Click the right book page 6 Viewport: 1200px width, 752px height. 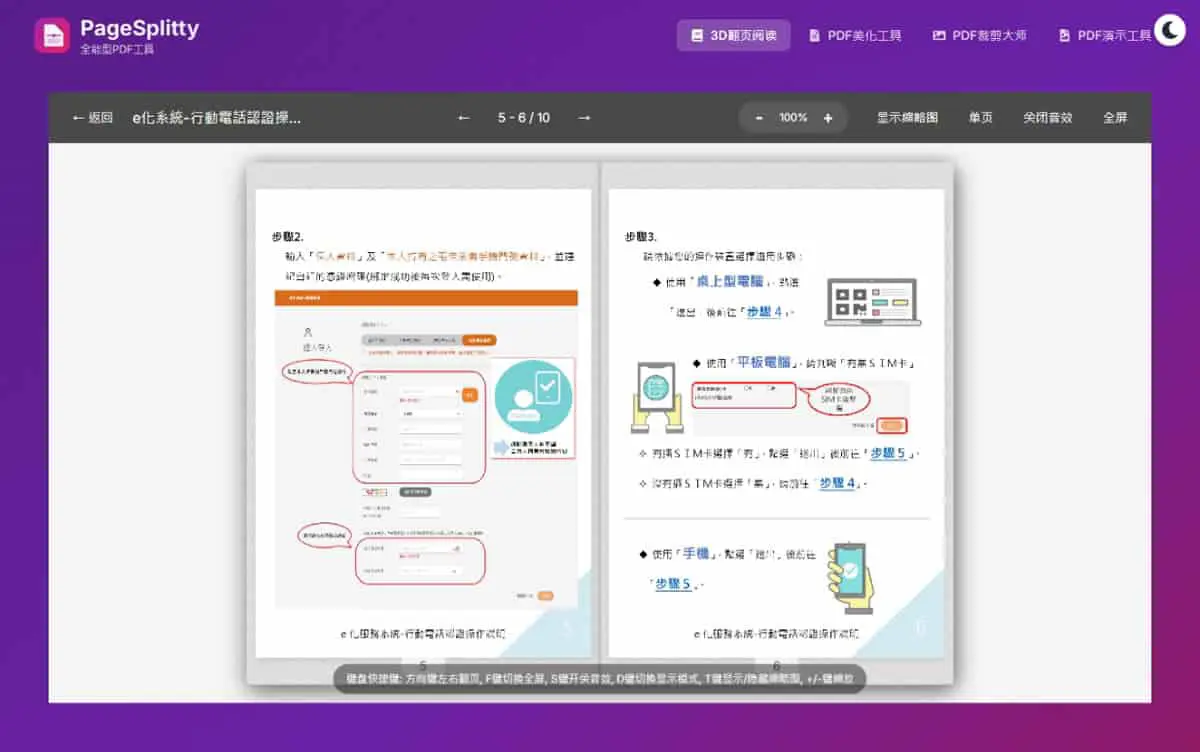point(776,423)
